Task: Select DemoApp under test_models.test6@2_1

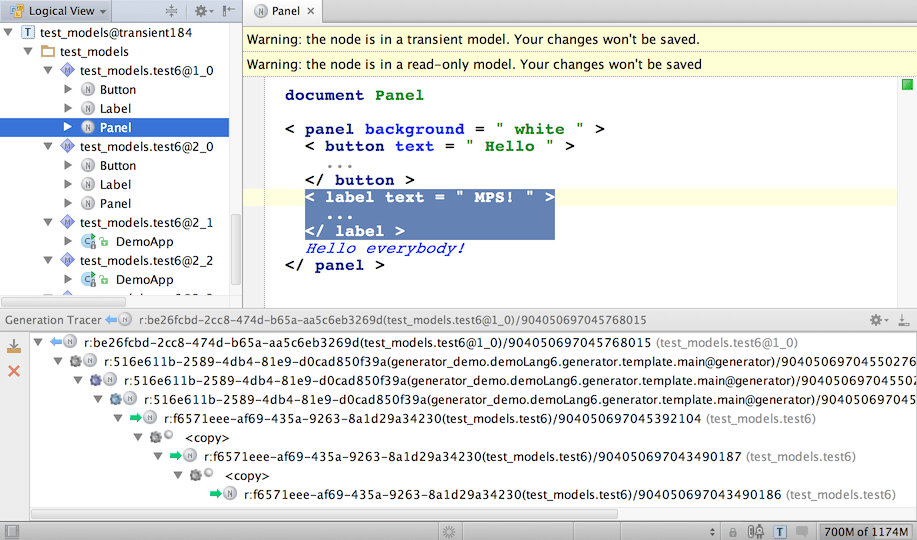Action: click(x=144, y=242)
